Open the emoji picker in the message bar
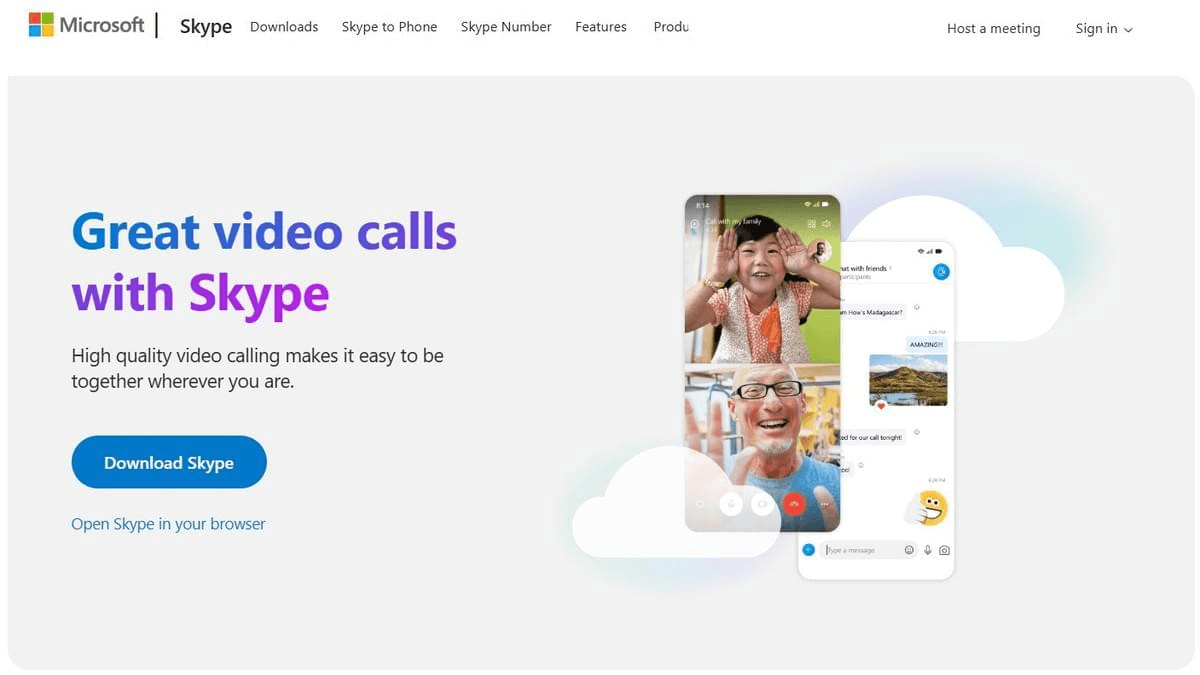1200x675 pixels. click(x=909, y=550)
